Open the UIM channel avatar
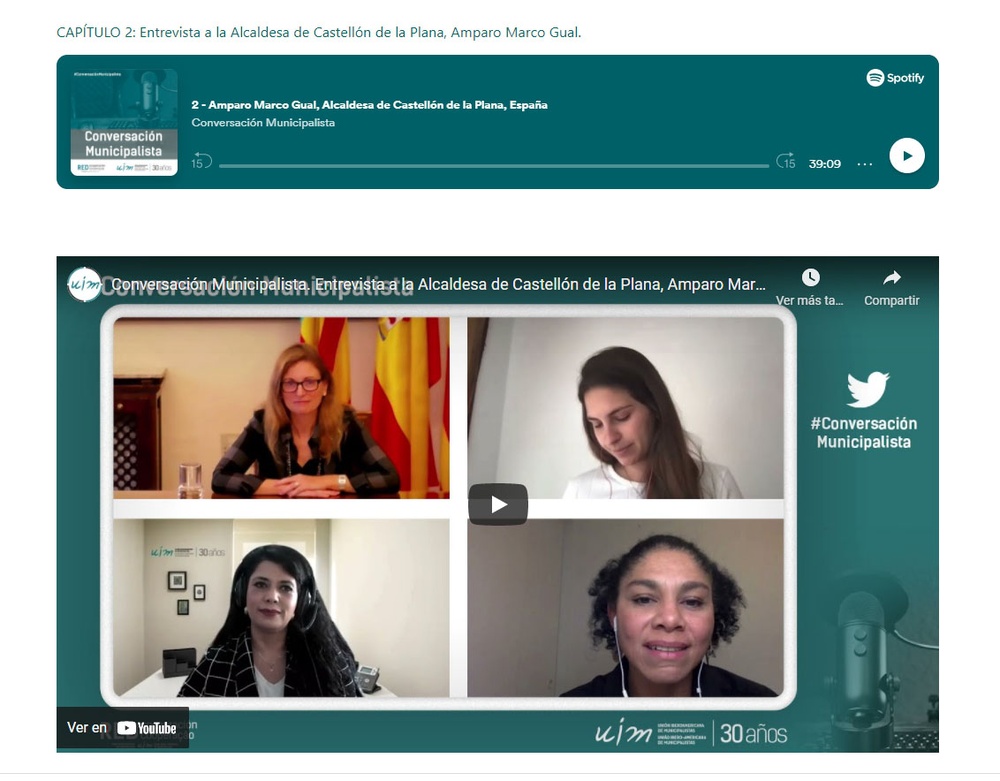This screenshot has height=781, width=1000. [85, 284]
